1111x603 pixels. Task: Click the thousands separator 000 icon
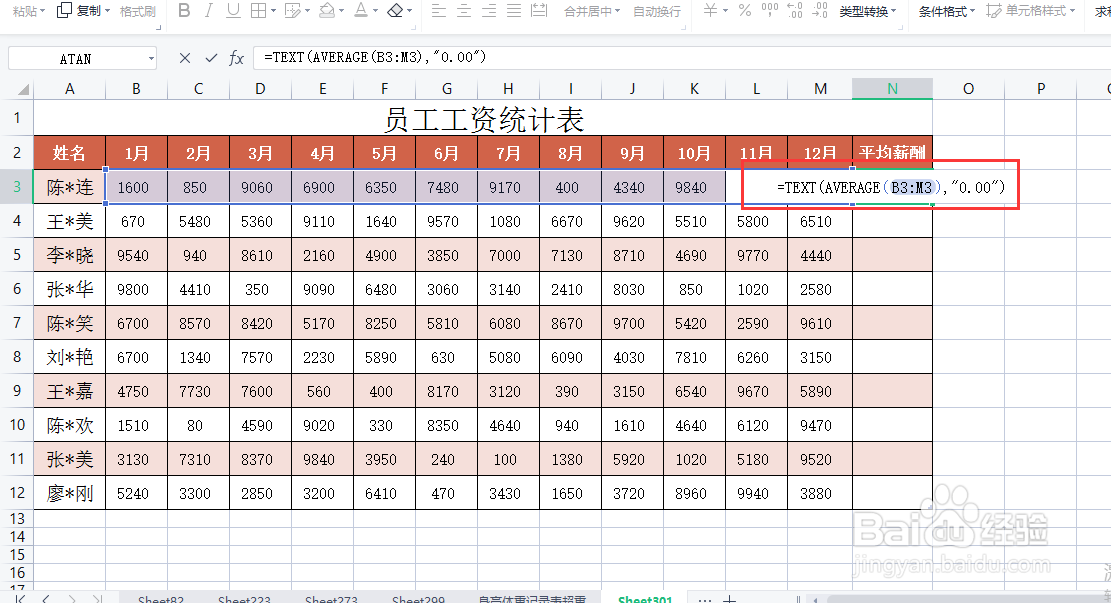coord(769,10)
